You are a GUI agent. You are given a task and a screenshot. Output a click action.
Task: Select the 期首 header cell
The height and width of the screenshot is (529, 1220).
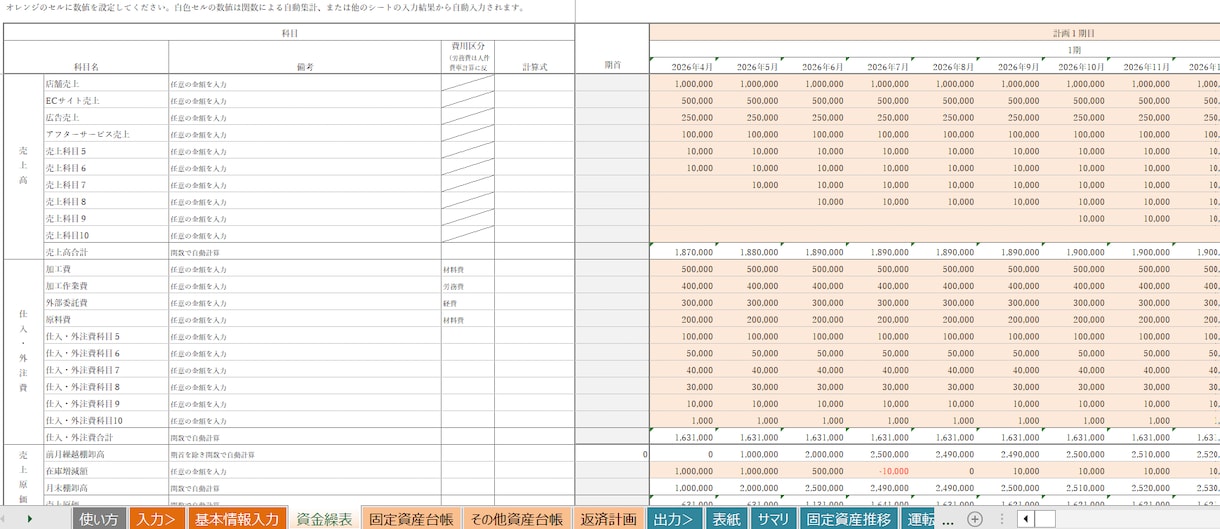(612, 66)
